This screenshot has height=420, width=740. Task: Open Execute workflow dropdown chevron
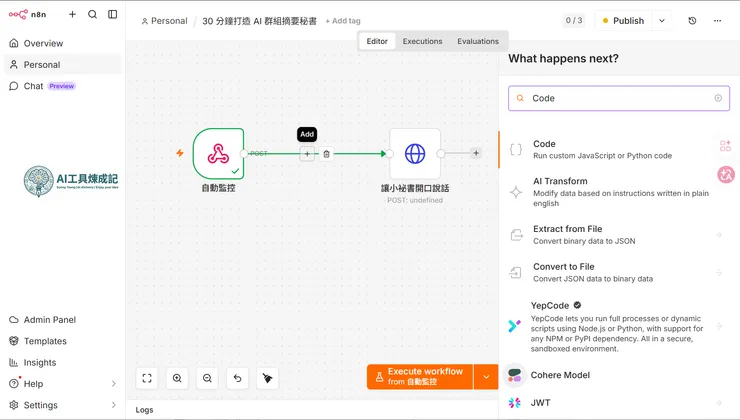click(x=486, y=377)
